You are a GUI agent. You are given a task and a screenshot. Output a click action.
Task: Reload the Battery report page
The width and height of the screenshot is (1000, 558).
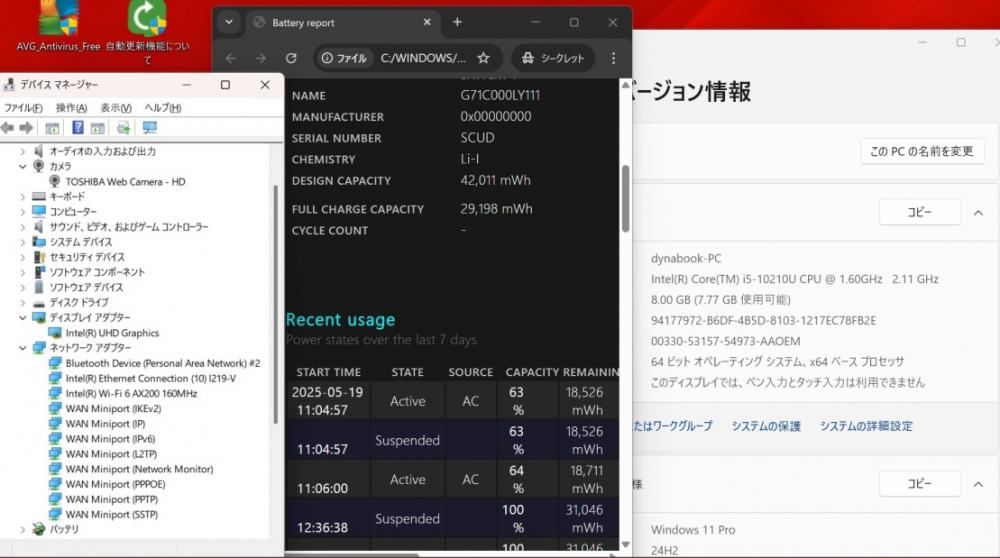pos(291,58)
